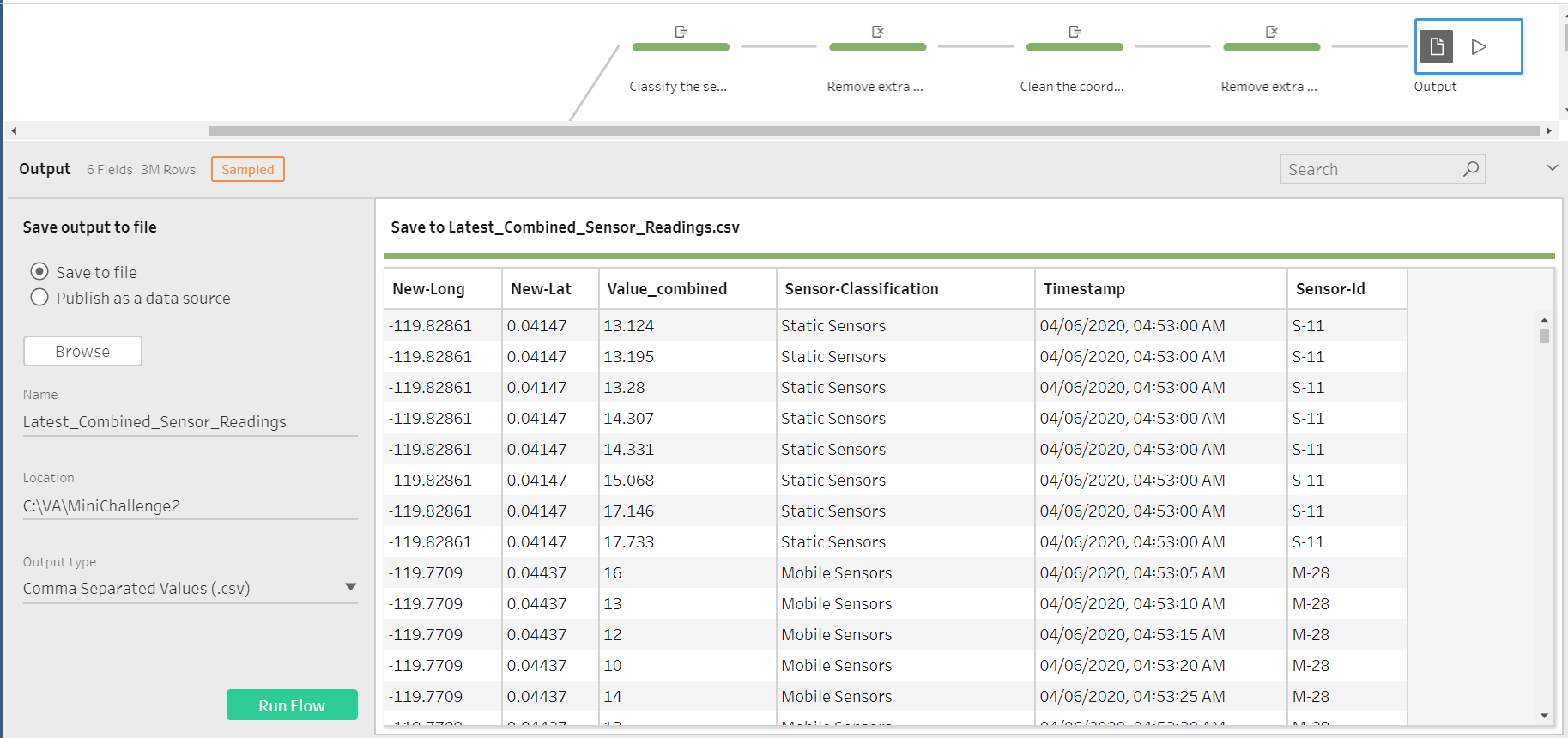Click the data table scroll up arrow
1568x738 pixels.
point(1544,319)
